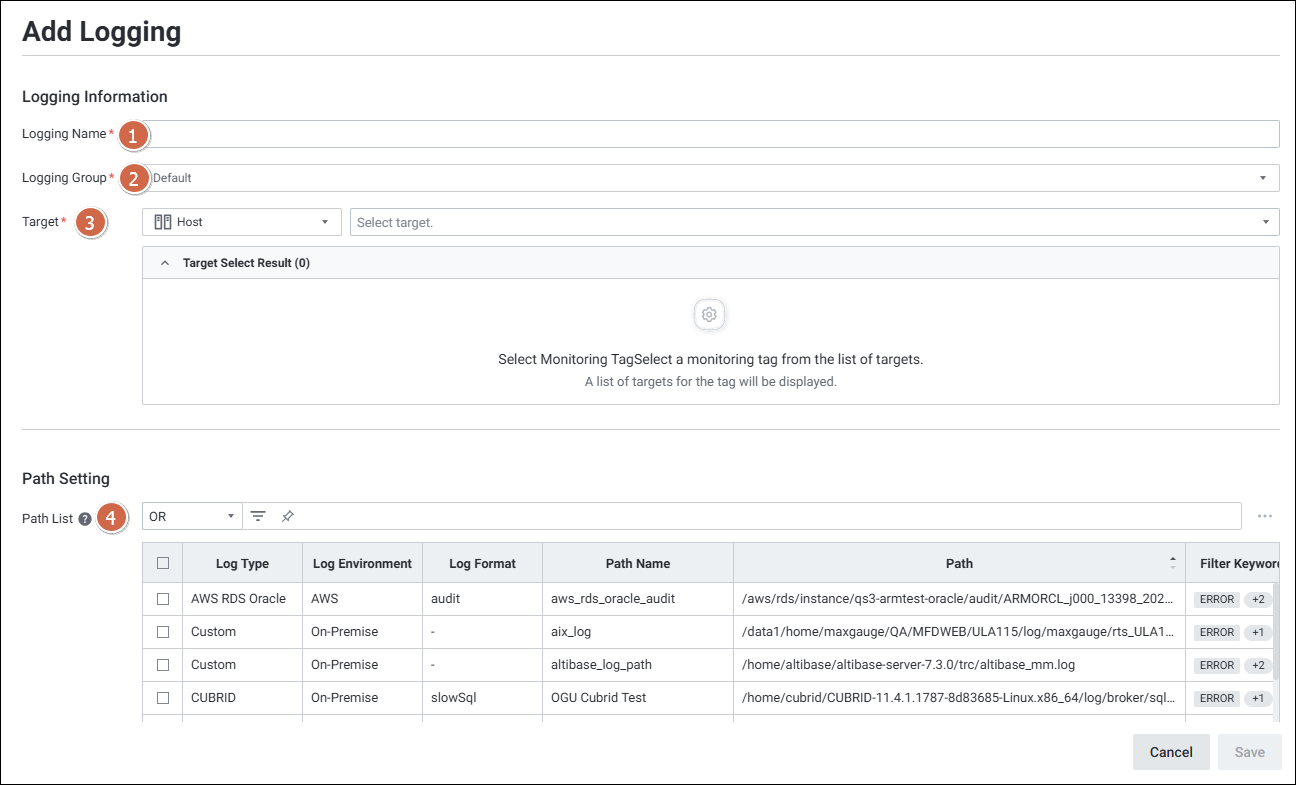Screen dimensions: 1296x785
Task: Click the Path column sort arrows
Action: coord(1173,563)
